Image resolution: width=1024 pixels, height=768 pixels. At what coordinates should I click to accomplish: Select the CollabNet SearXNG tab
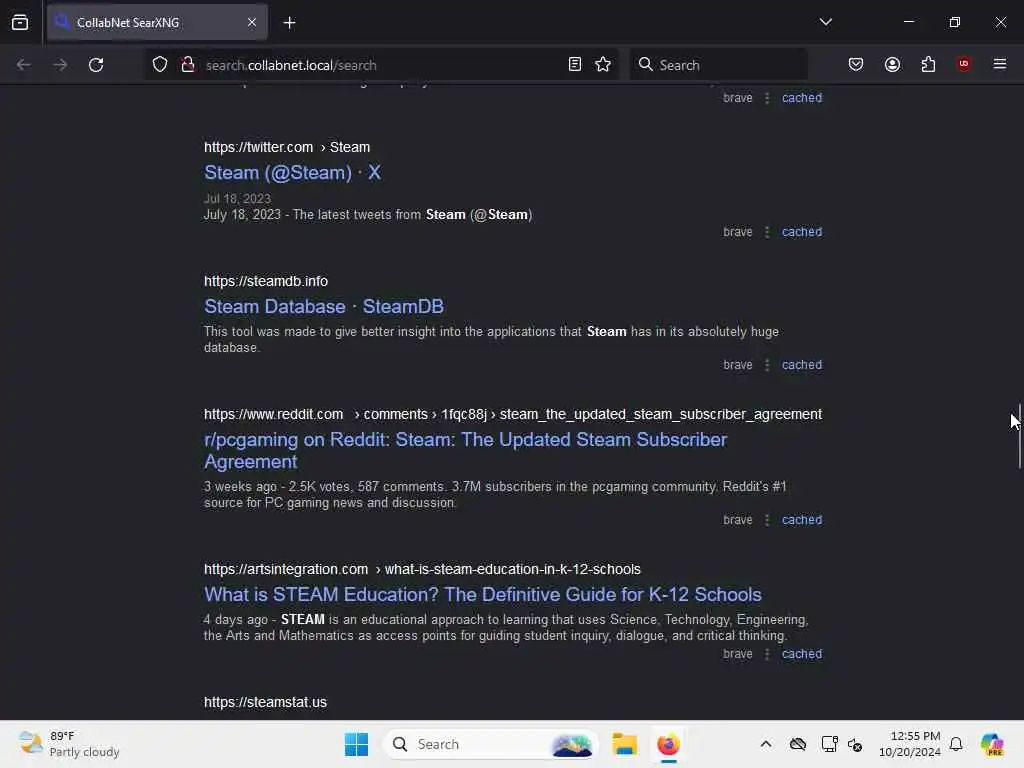click(157, 23)
